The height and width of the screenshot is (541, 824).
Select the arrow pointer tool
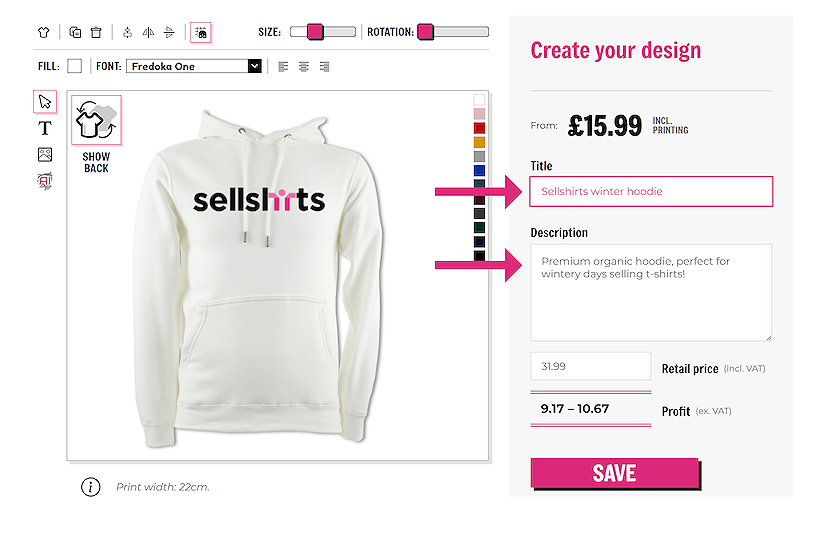pyautogui.click(x=45, y=102)
